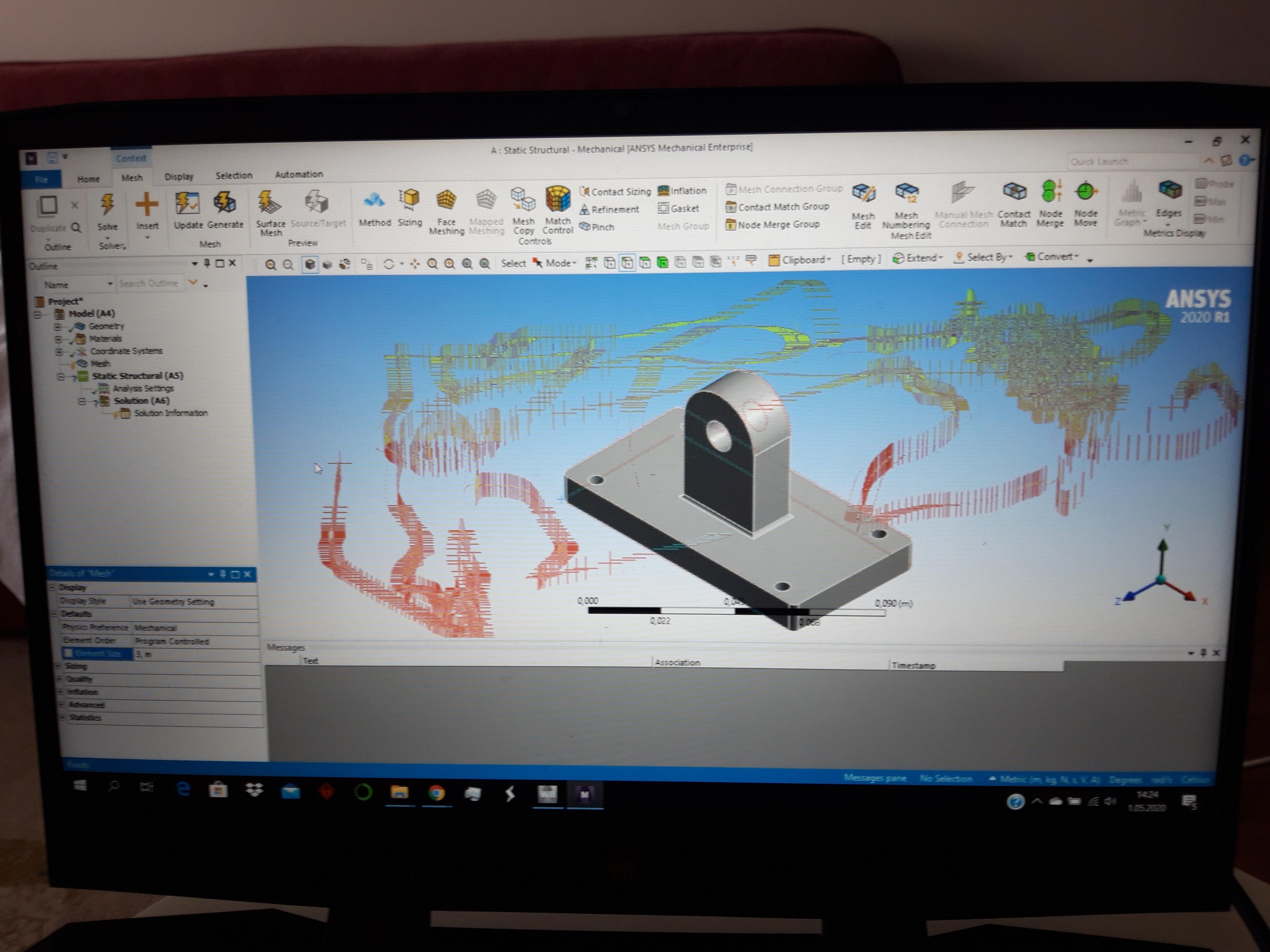Click the Find outline magnifier under Duplicate
Image resolution: width=1270 pixels, height=952 pixels.
[x=76, y=228]
